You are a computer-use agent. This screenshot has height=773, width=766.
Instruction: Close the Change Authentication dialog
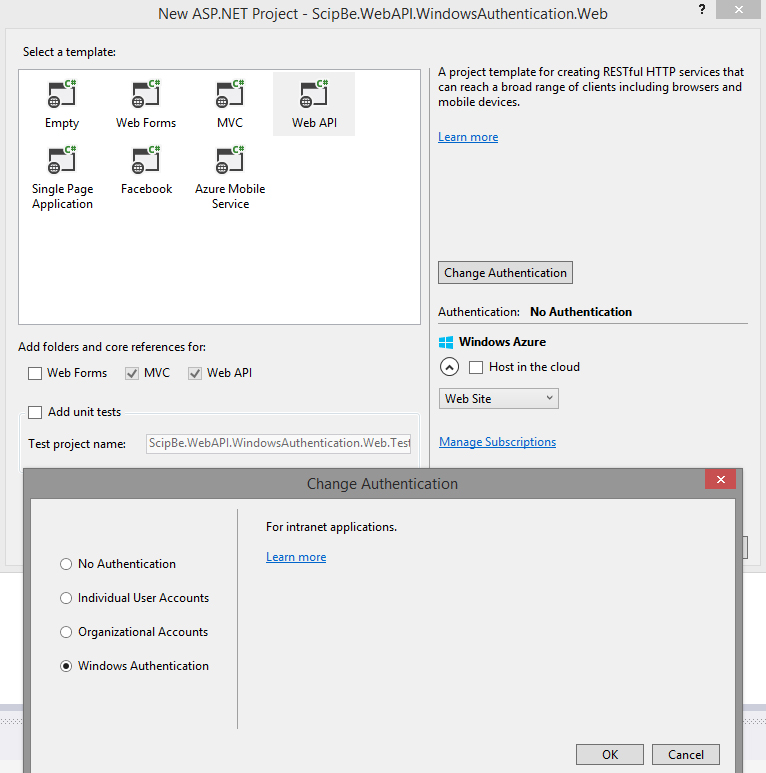(x=720, y=479)
